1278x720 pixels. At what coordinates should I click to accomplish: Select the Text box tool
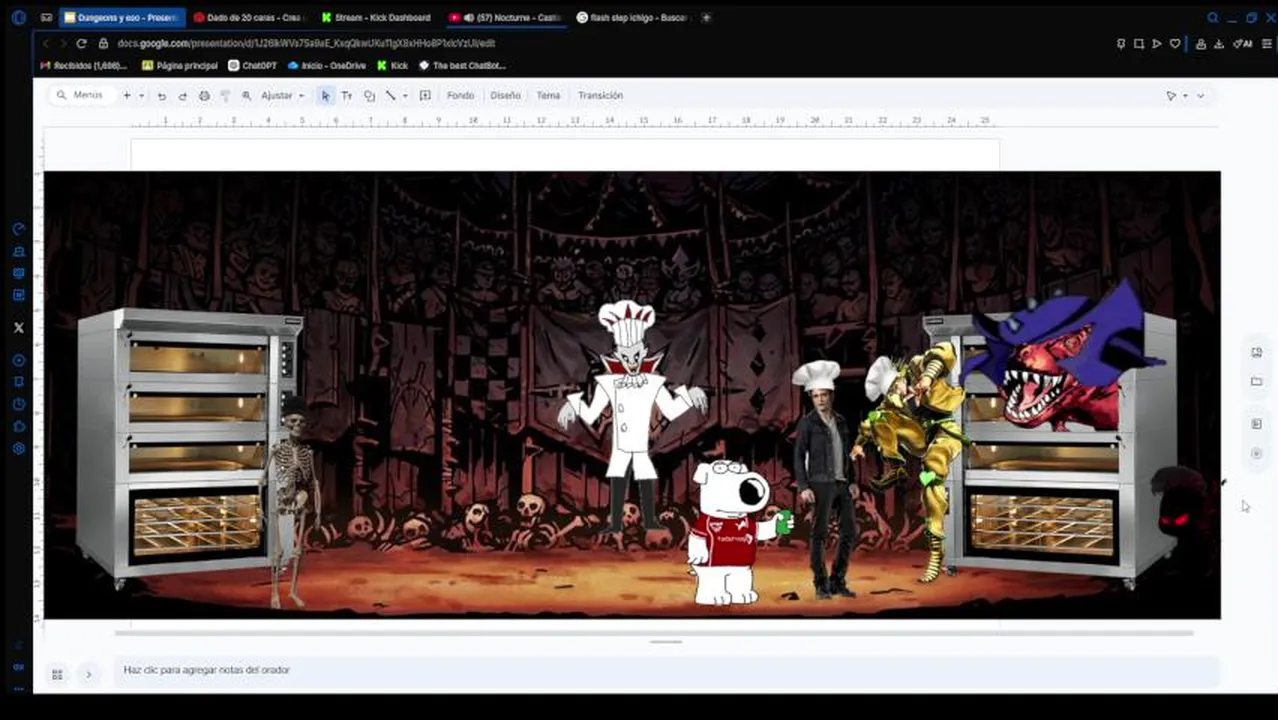point(347,96)
